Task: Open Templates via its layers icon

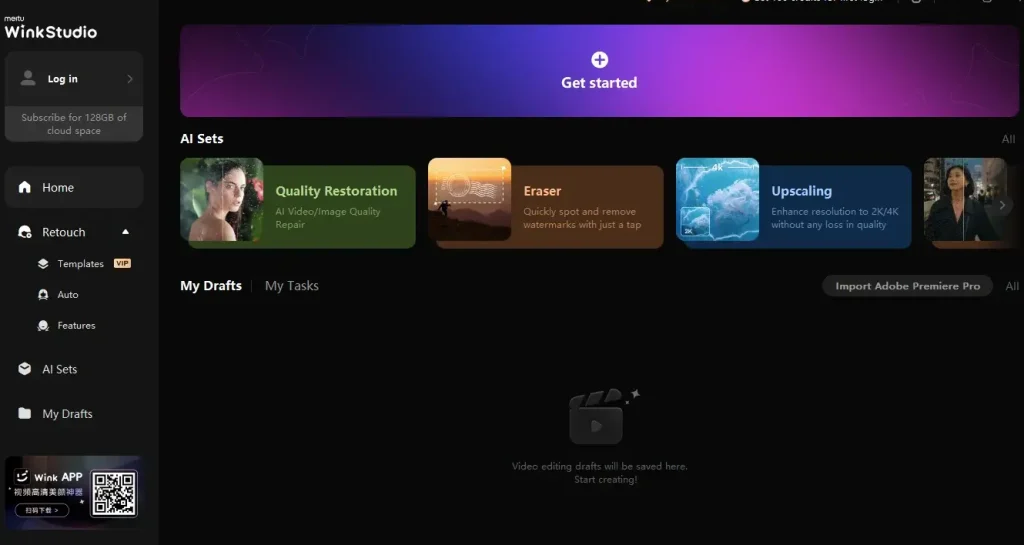Action: pyautogui.click(x=43, y=264)
